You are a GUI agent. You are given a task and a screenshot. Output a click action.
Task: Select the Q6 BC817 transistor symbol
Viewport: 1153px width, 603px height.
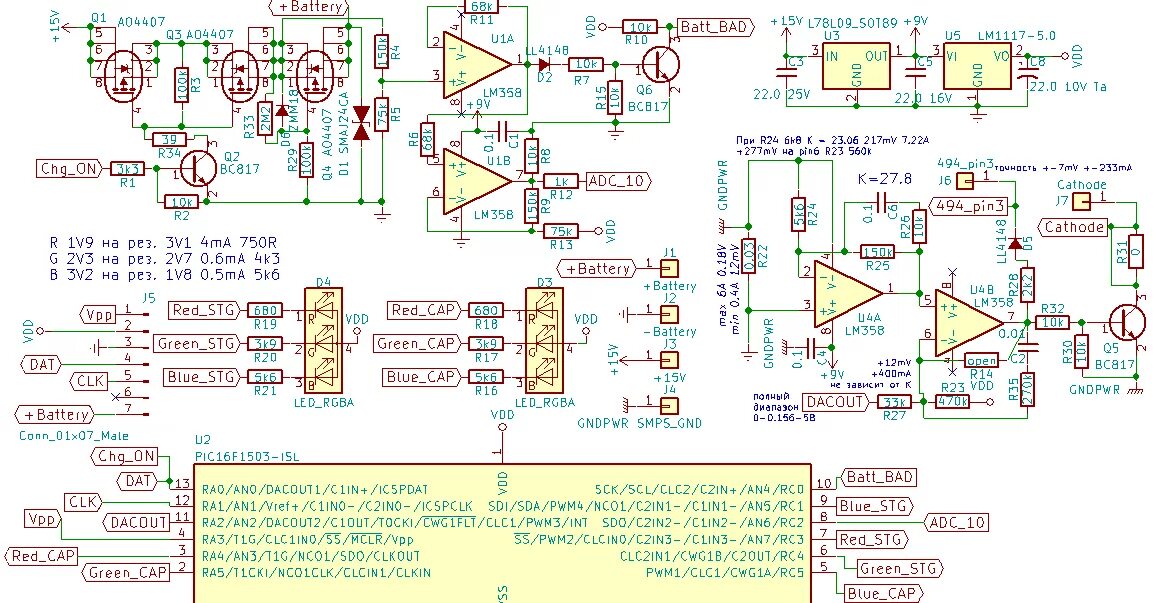(x=659, y=65)
